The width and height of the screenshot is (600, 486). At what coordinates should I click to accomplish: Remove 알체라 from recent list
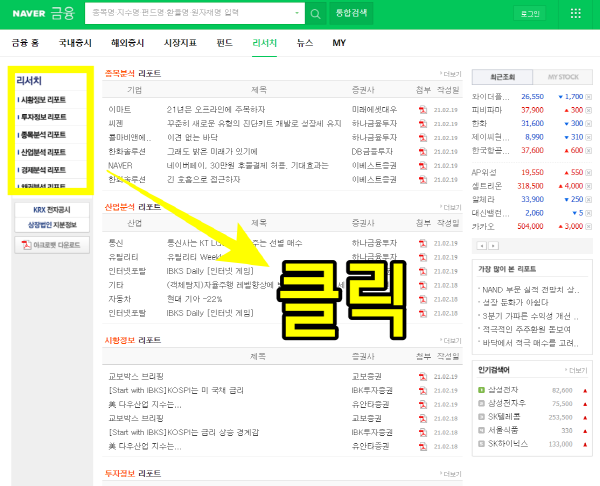[x=589, y=200]
